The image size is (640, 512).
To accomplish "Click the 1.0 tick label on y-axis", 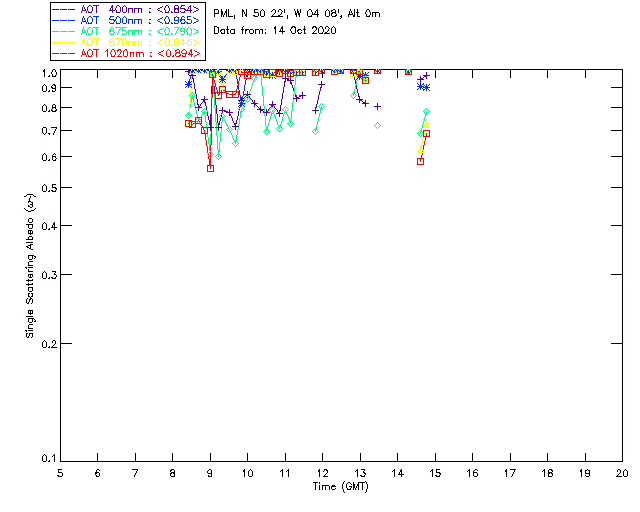I will (x=49, y=73).
